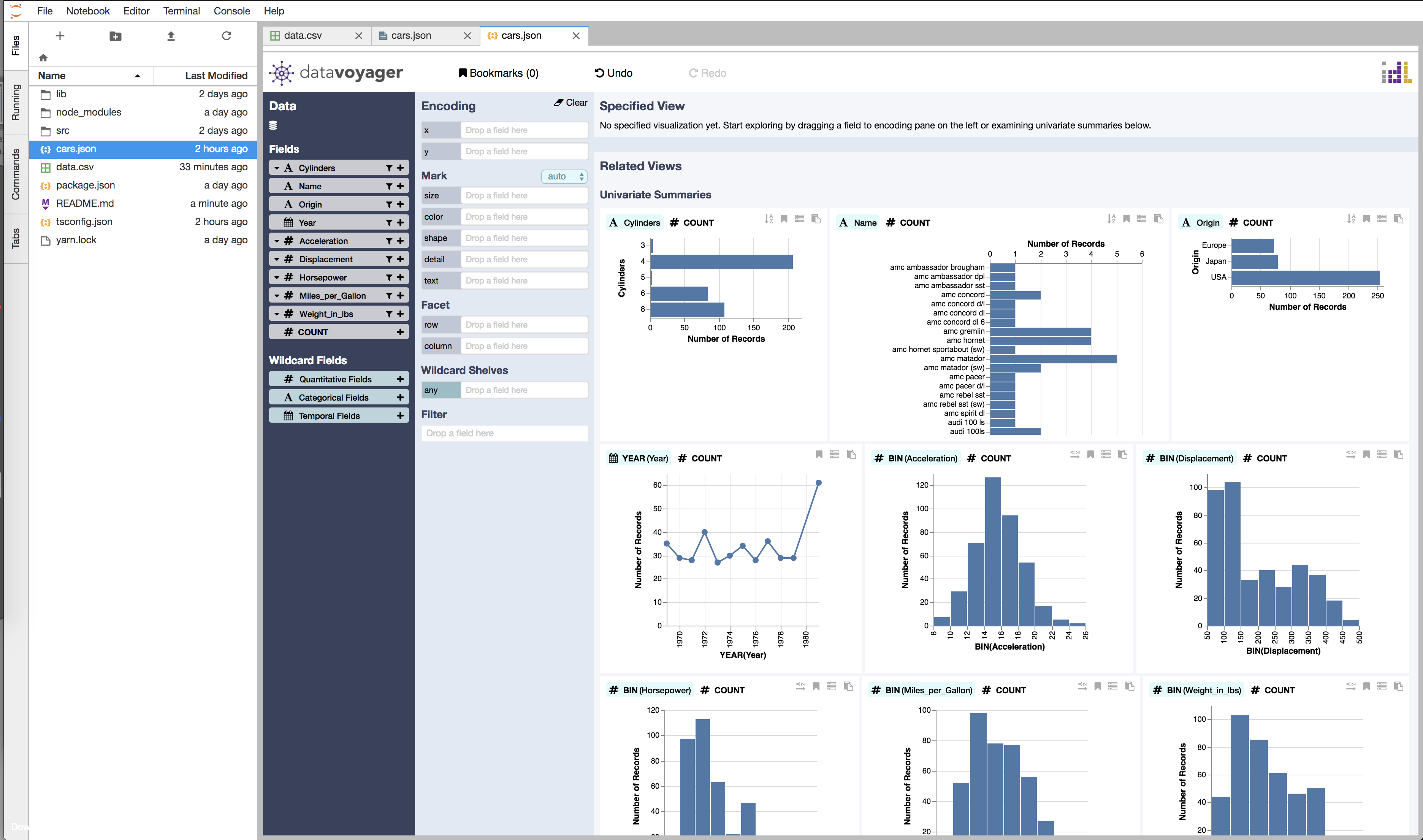Screen dimensions: 1423x840
Task: Swap axes on BIN(Acceleration) chart
Action: pos(1075,455)
